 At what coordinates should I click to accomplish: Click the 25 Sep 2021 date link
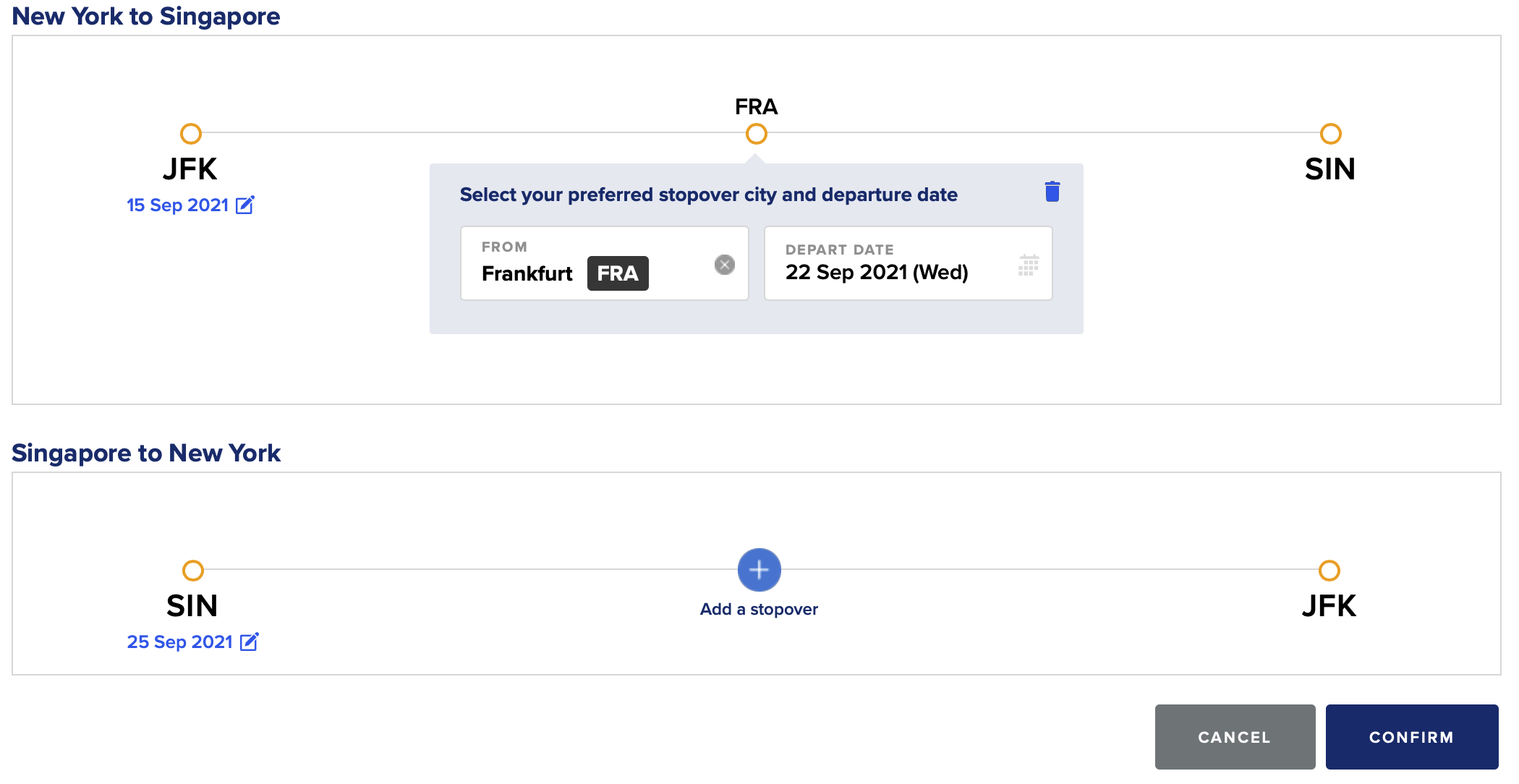coord(180,642)
